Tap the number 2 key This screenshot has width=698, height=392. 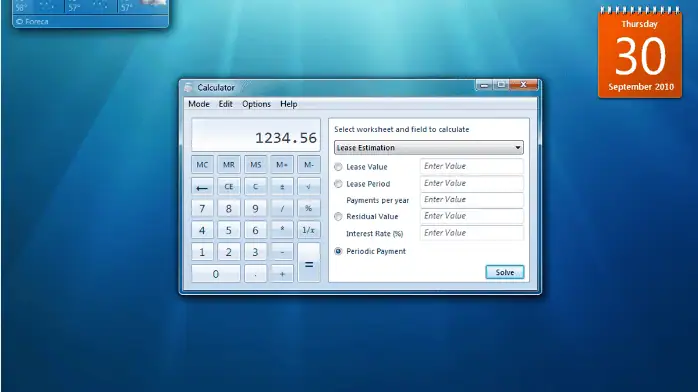tap(229, 252)
